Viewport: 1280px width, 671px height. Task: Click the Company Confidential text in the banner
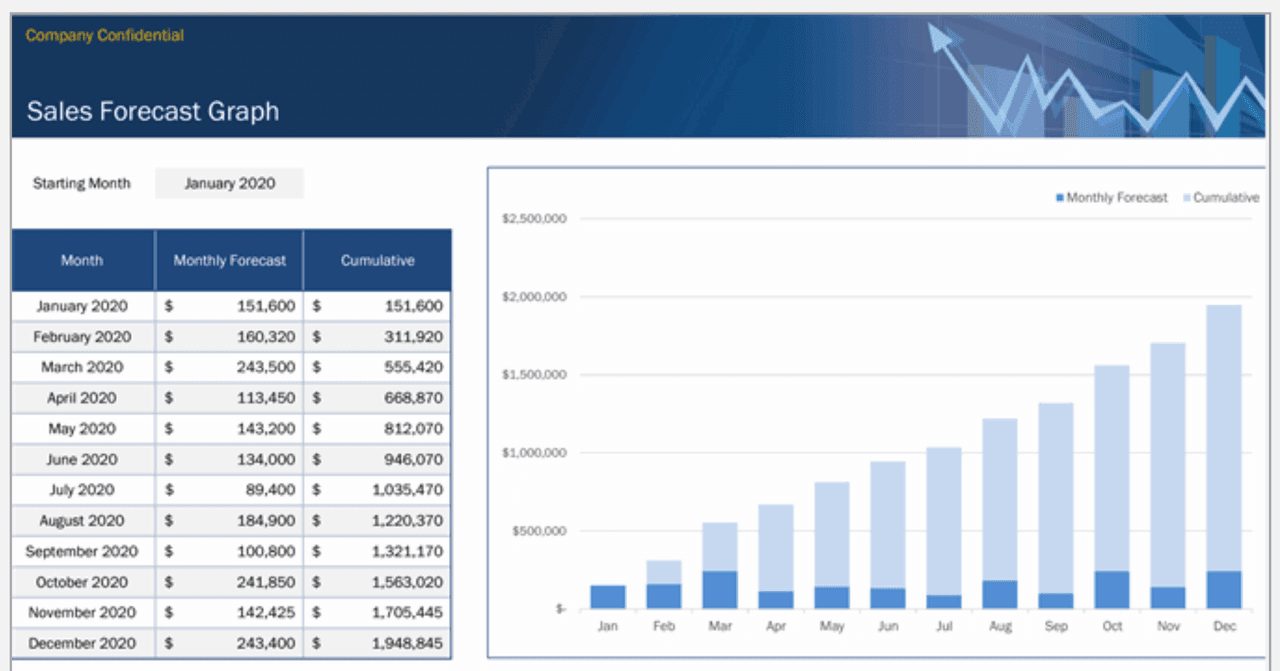(105, 36)
